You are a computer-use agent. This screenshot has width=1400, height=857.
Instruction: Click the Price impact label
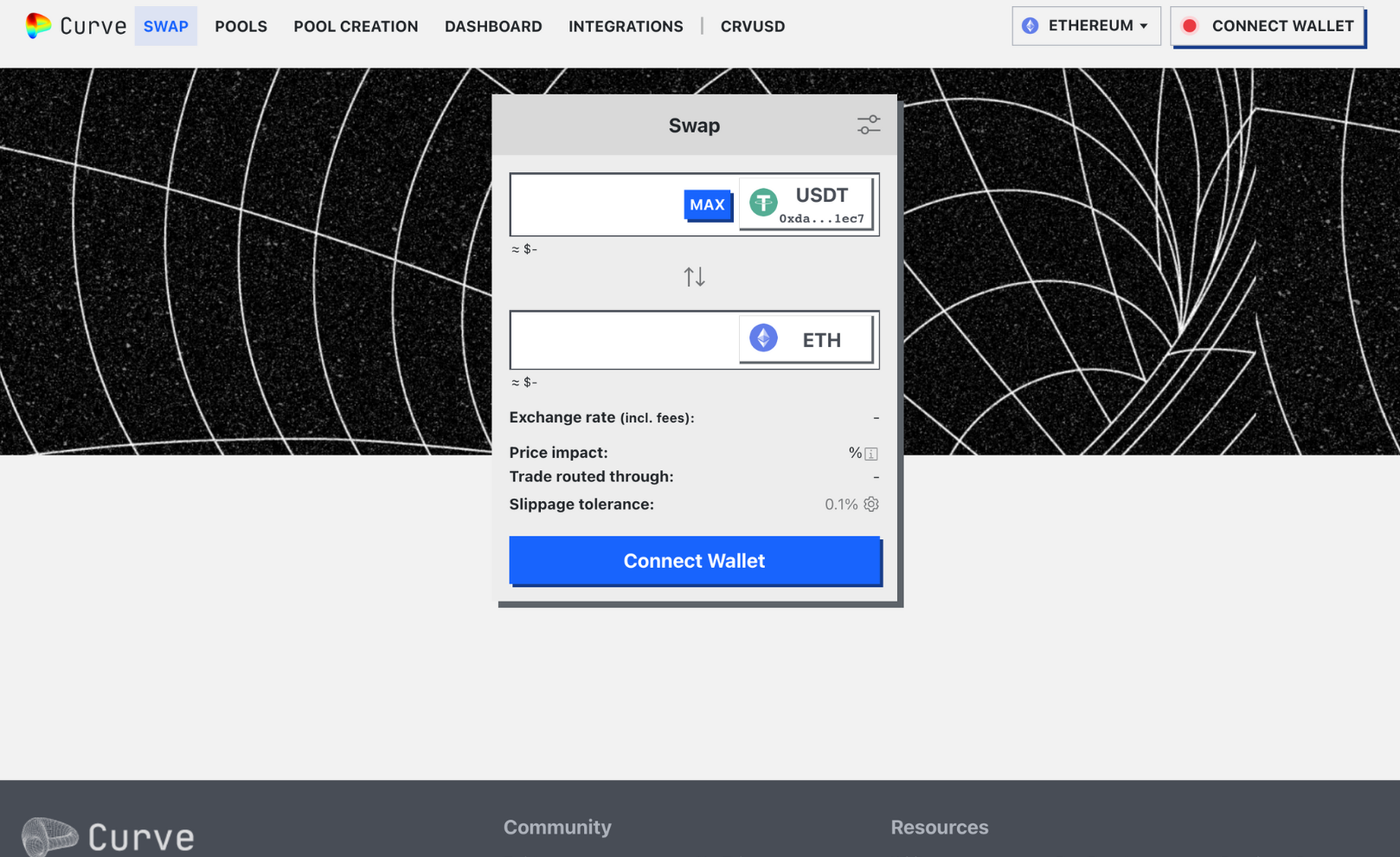tap(558, 453)
